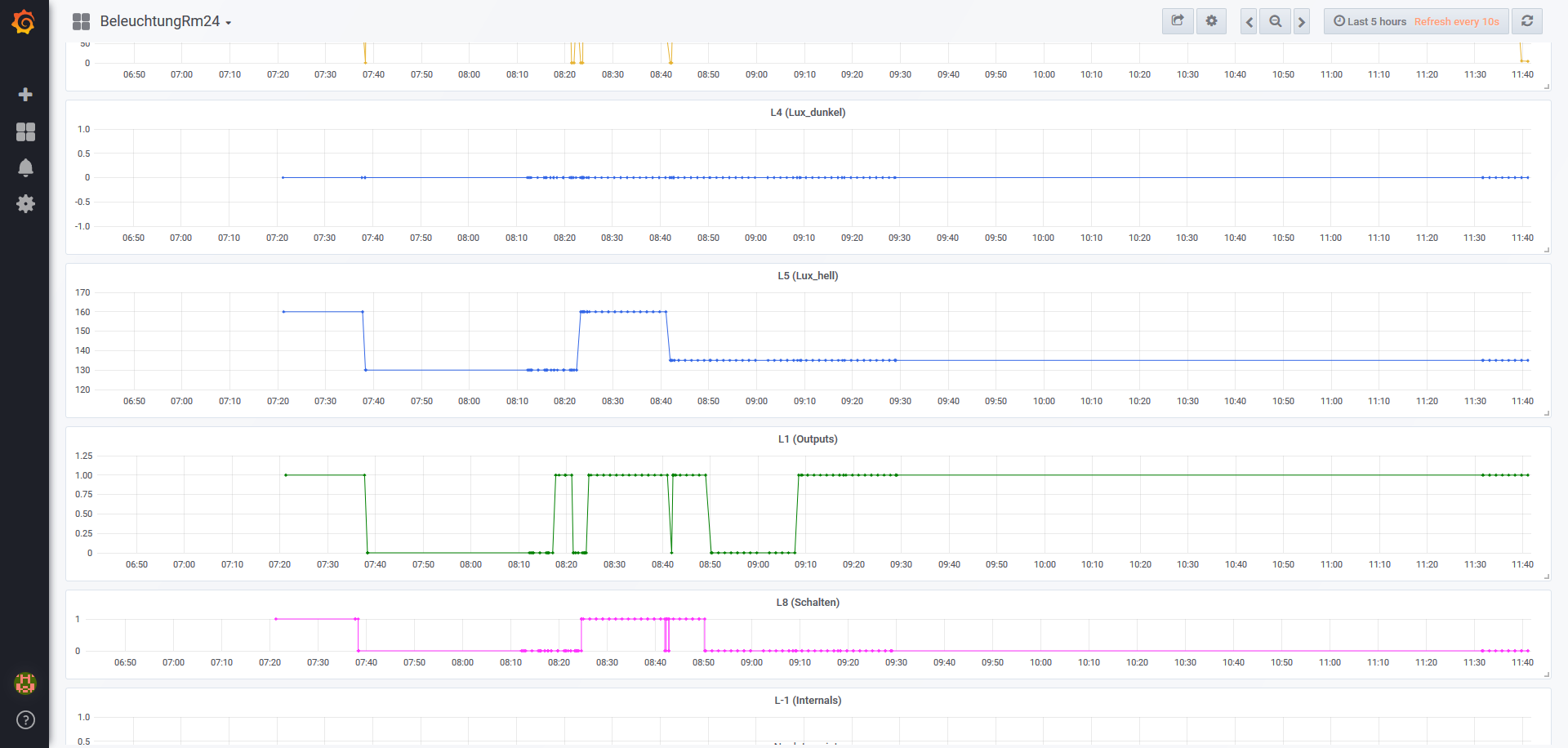Click the -0.5 y-axis value in L4 chart
Image resolution: width=1568 pixels, height=748 pixels.
pyautogui.click(x=82, y=202)
